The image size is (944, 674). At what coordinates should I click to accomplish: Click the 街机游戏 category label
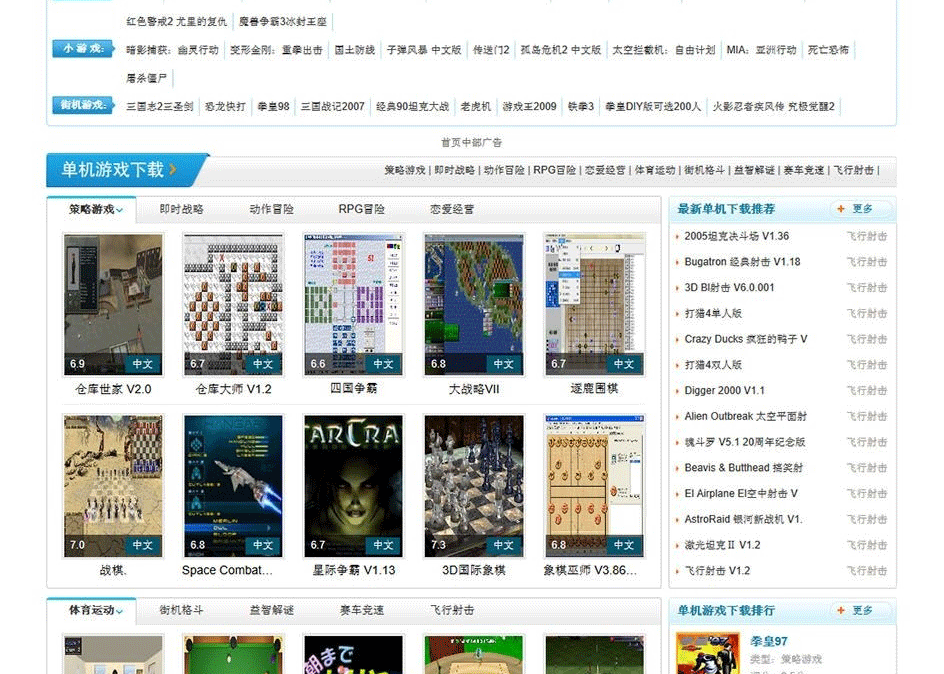(x=83, y=105)
